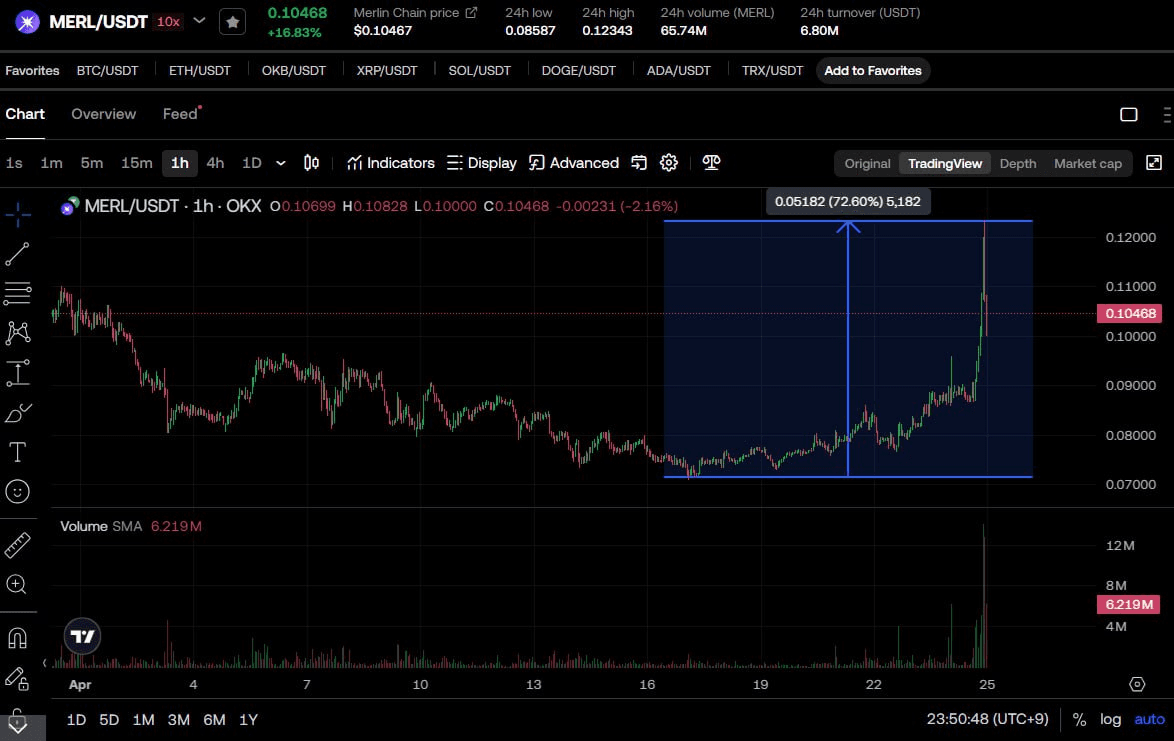
Task: Expand chart to fullscreen
Action: 1154,163
